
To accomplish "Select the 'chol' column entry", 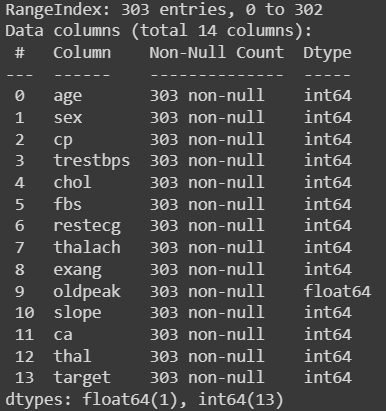I will [x=72, y=182].
